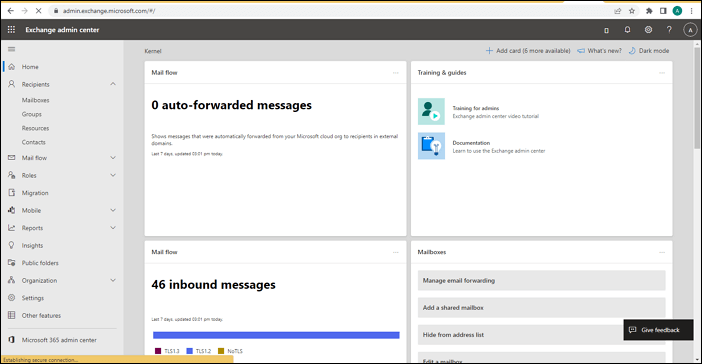Viewport: 702px width, 364px height.
Task: Click 0 auto-forwarded messages heading
Action: (x=231, y=105)
